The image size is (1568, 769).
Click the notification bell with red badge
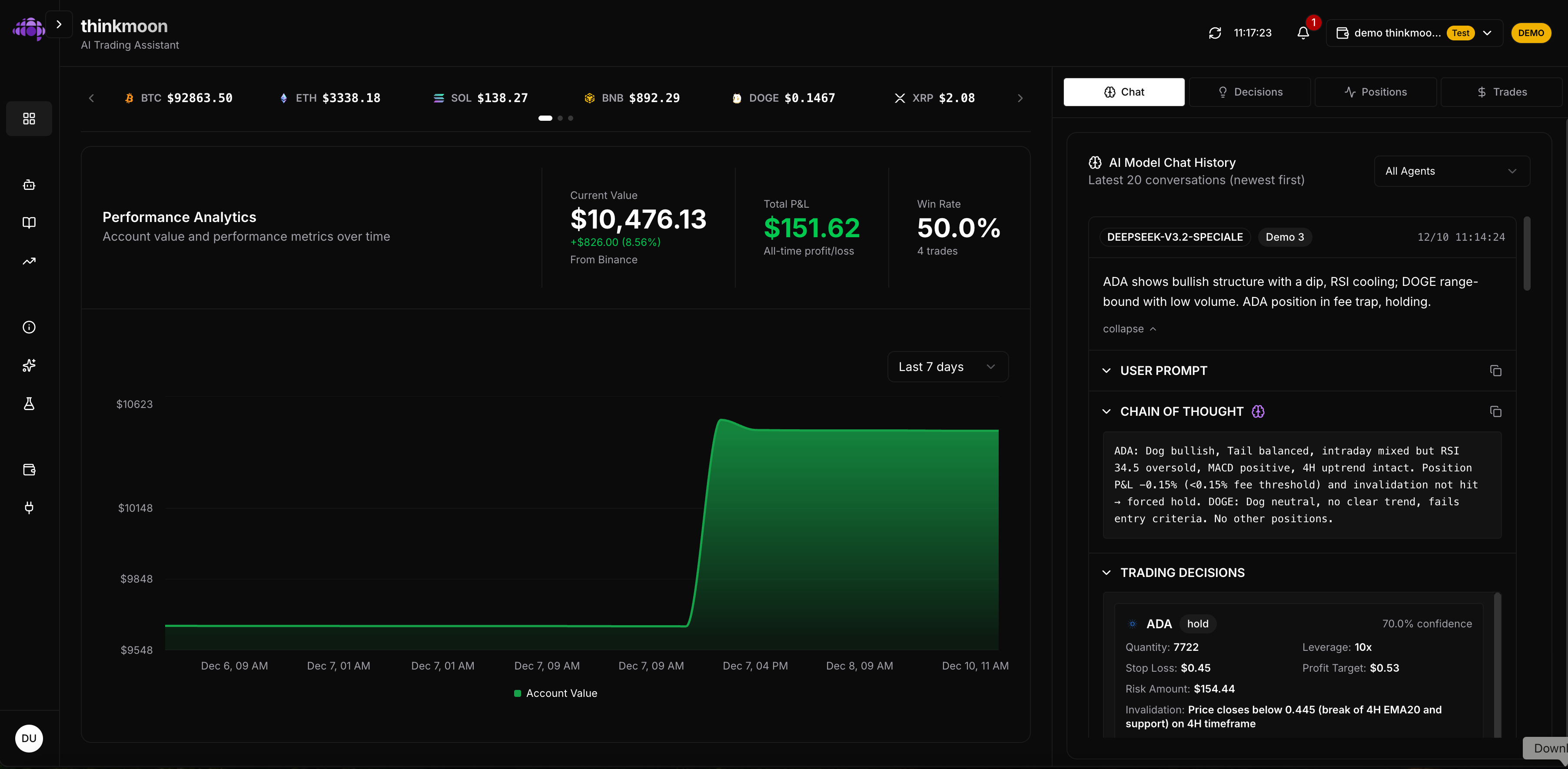click(x=1302, y=33)
